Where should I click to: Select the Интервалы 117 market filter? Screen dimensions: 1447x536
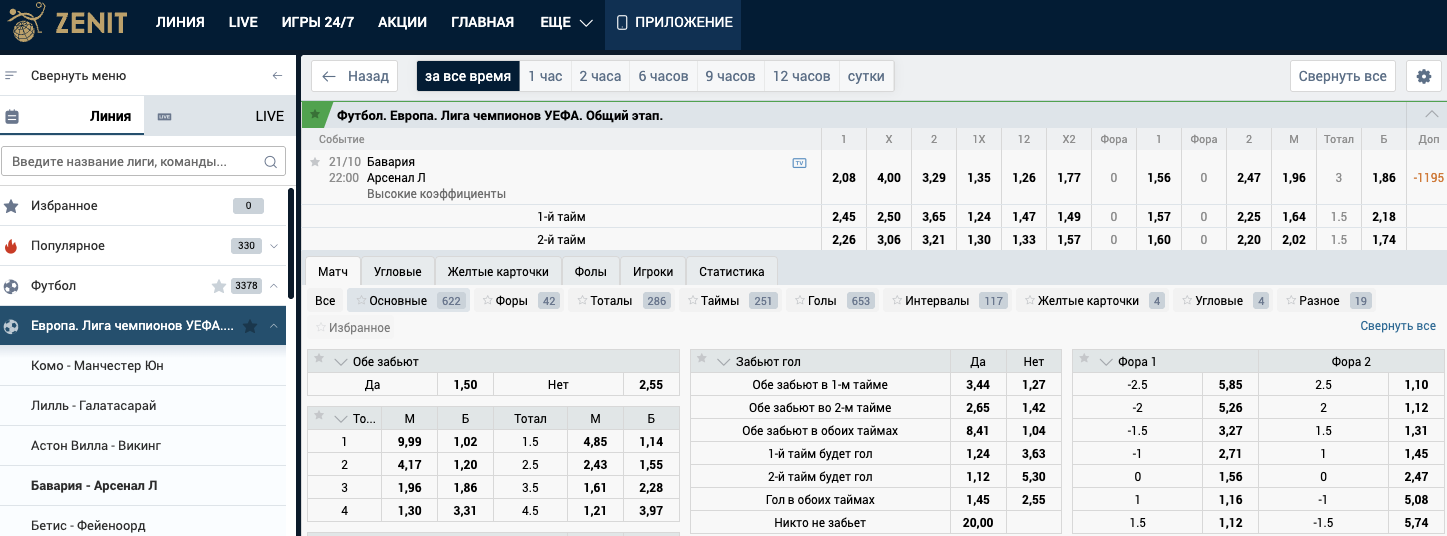tap(946, 300)
